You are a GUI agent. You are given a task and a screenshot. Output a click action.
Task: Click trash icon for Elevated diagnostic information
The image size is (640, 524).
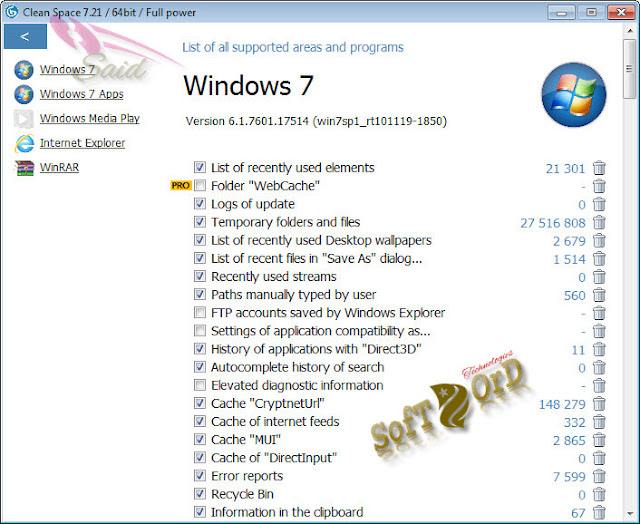(599, 386)
